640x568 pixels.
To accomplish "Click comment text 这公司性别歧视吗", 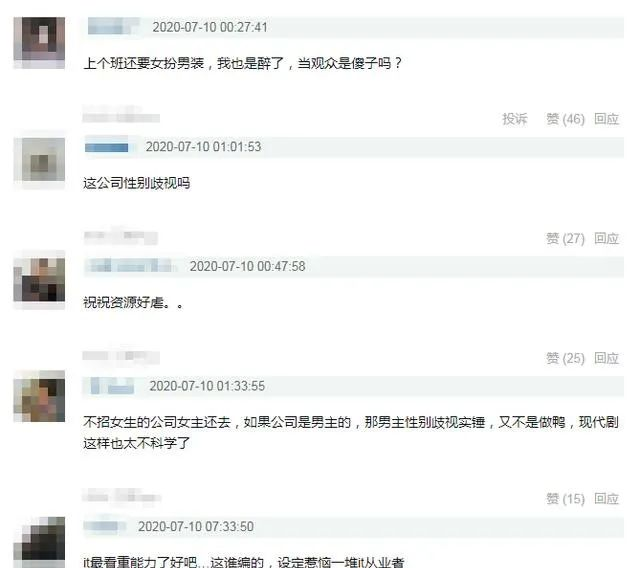I will [x=137, y=183].
